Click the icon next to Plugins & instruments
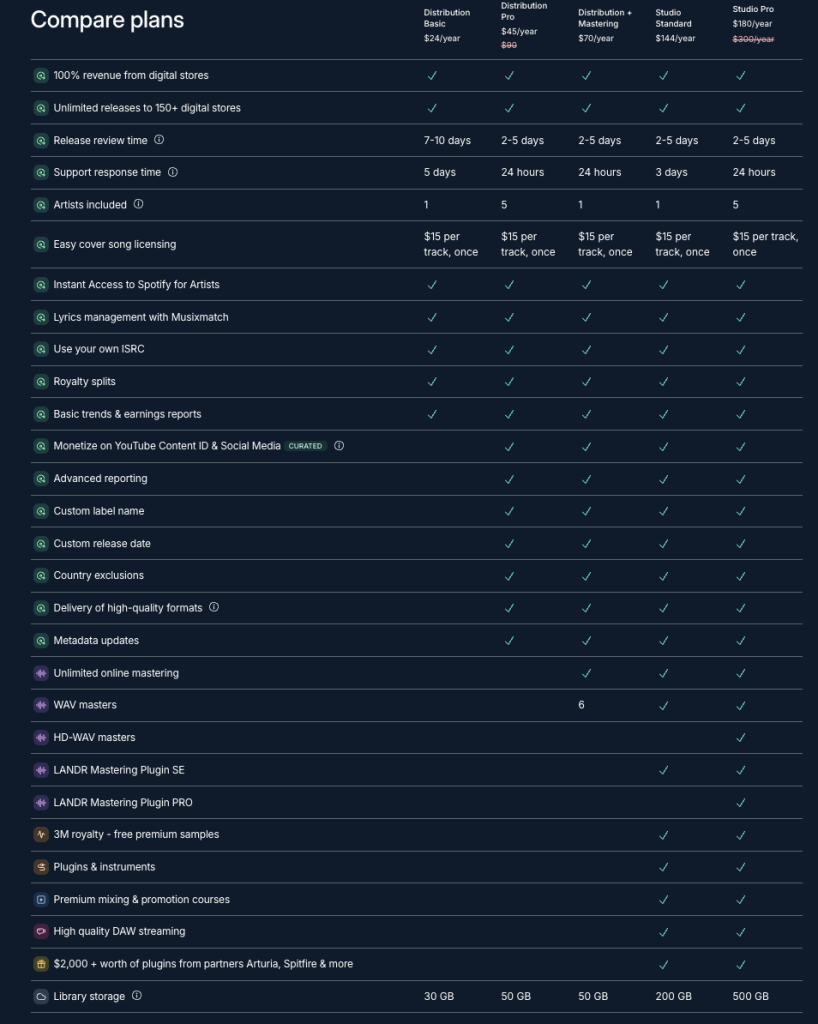 point(41,867)
